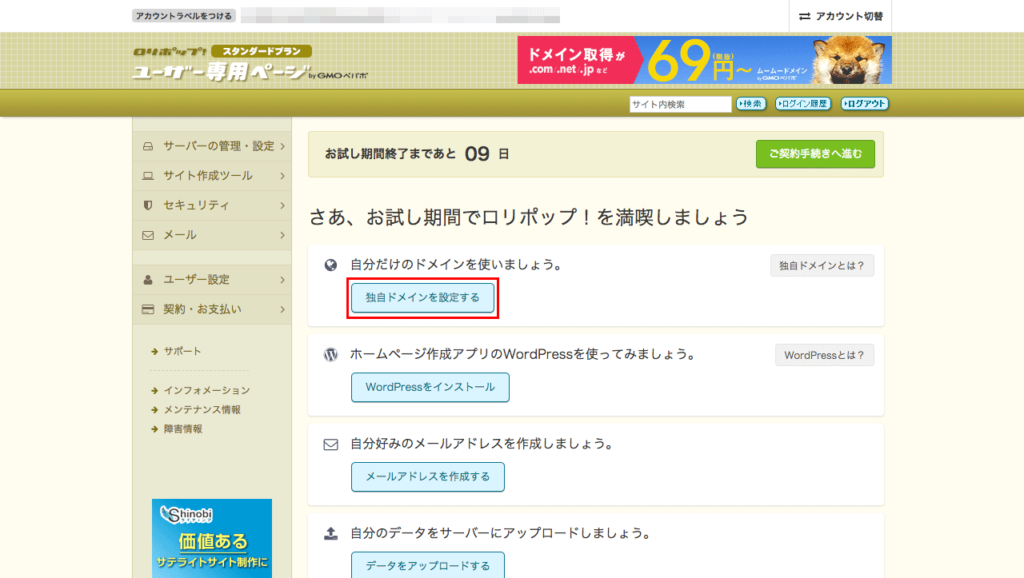Image resolution: width=1024 pixels, height=578 pixels.
Task: Click the swap arrows icon beside アカウント切替
Action: point(804,16)
